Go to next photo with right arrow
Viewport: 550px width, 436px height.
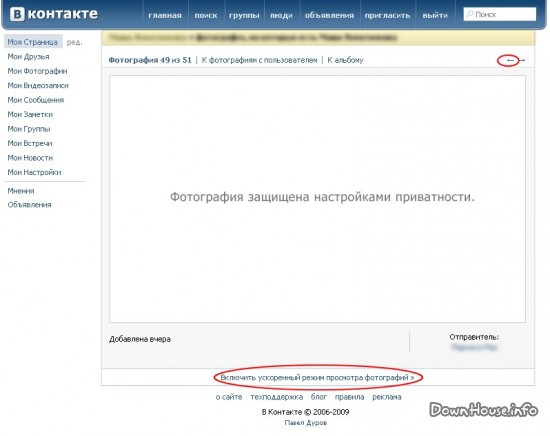[x=522, y=60]
